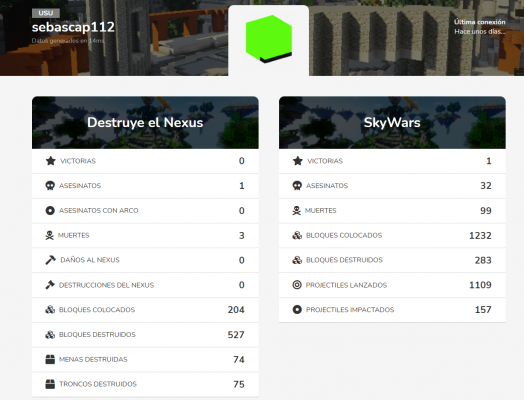524x400 pixels.
Task: Click the chest icon beside Menas Destruidas
Action: (50, 359)
